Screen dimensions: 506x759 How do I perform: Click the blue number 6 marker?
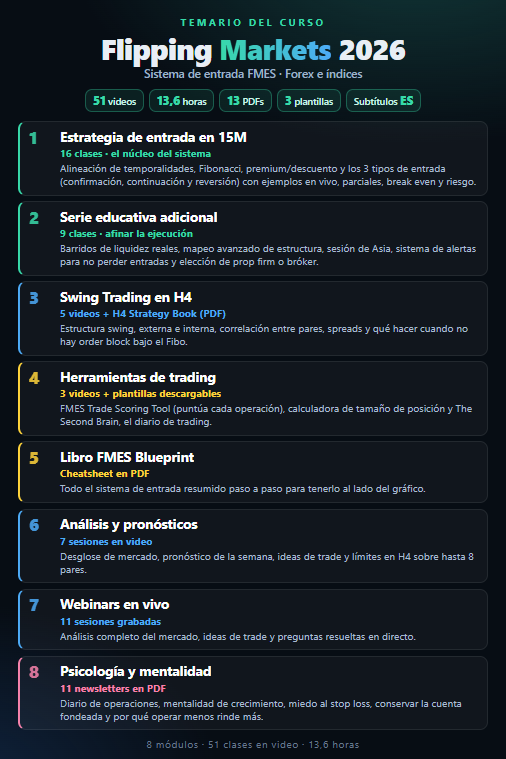pyautogui.click(x=34, y=525)
